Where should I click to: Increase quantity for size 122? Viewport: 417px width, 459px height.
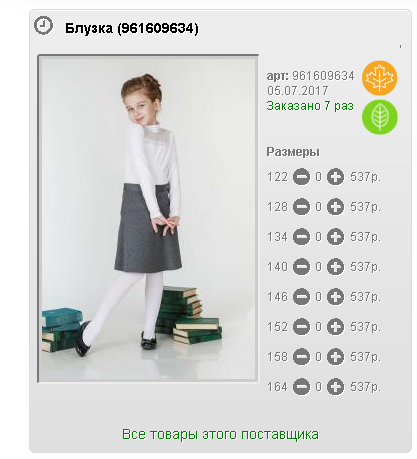tap(335, 177)
